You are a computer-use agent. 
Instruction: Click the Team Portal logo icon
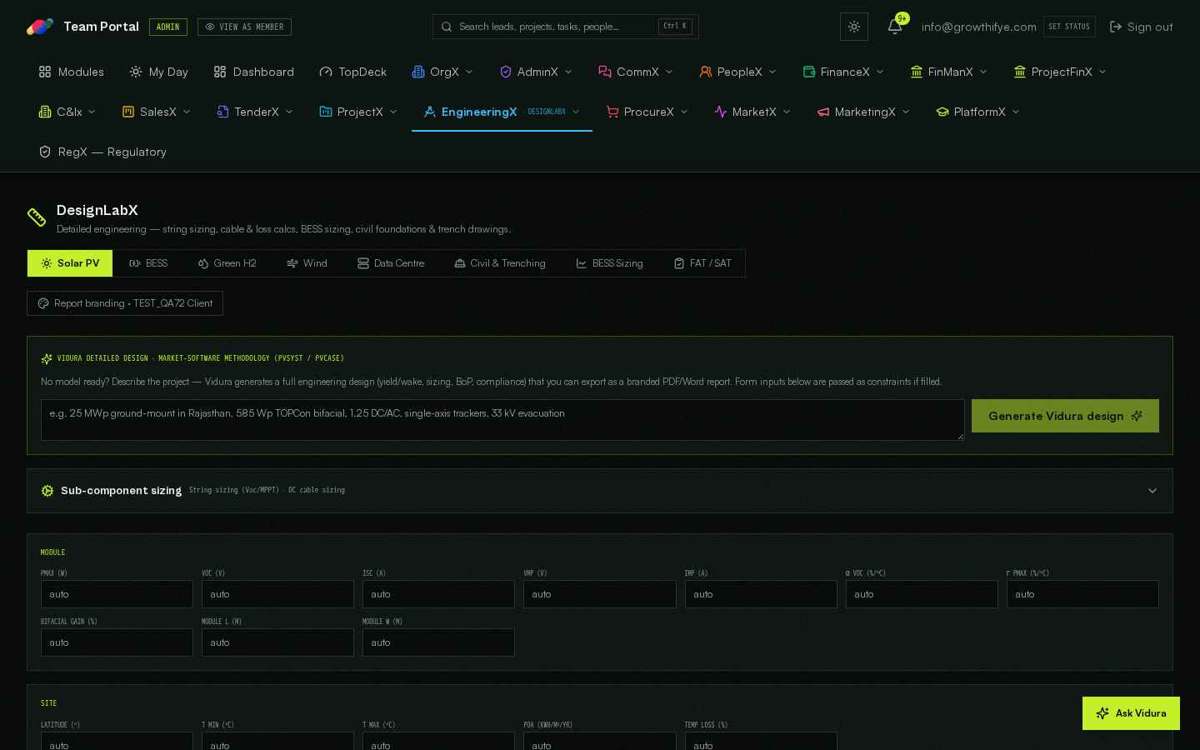point(40,27)
